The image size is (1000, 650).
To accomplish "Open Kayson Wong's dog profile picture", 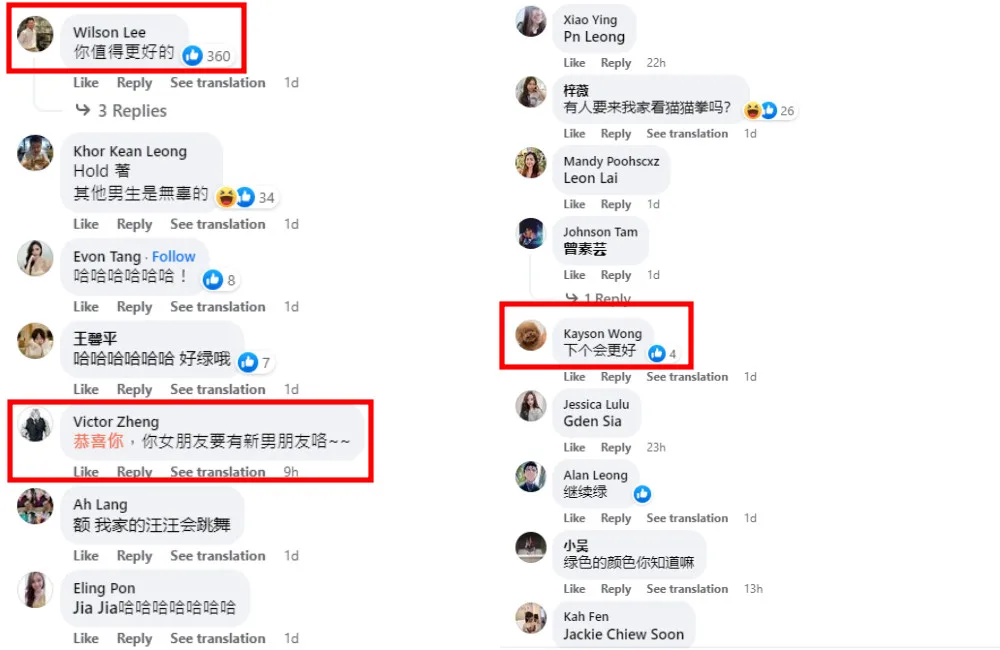I will (x=531, y=335).
